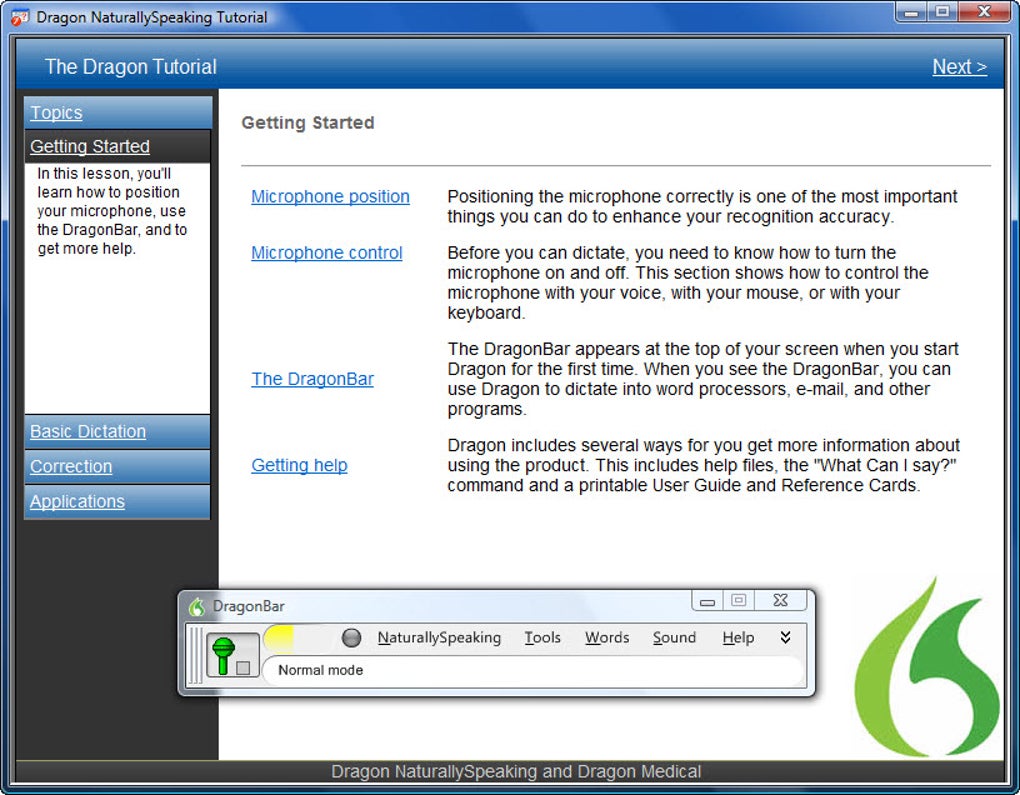Open the Applications lesson
The width and height of the screenshot is (1020, 795).
click(118, 502)
